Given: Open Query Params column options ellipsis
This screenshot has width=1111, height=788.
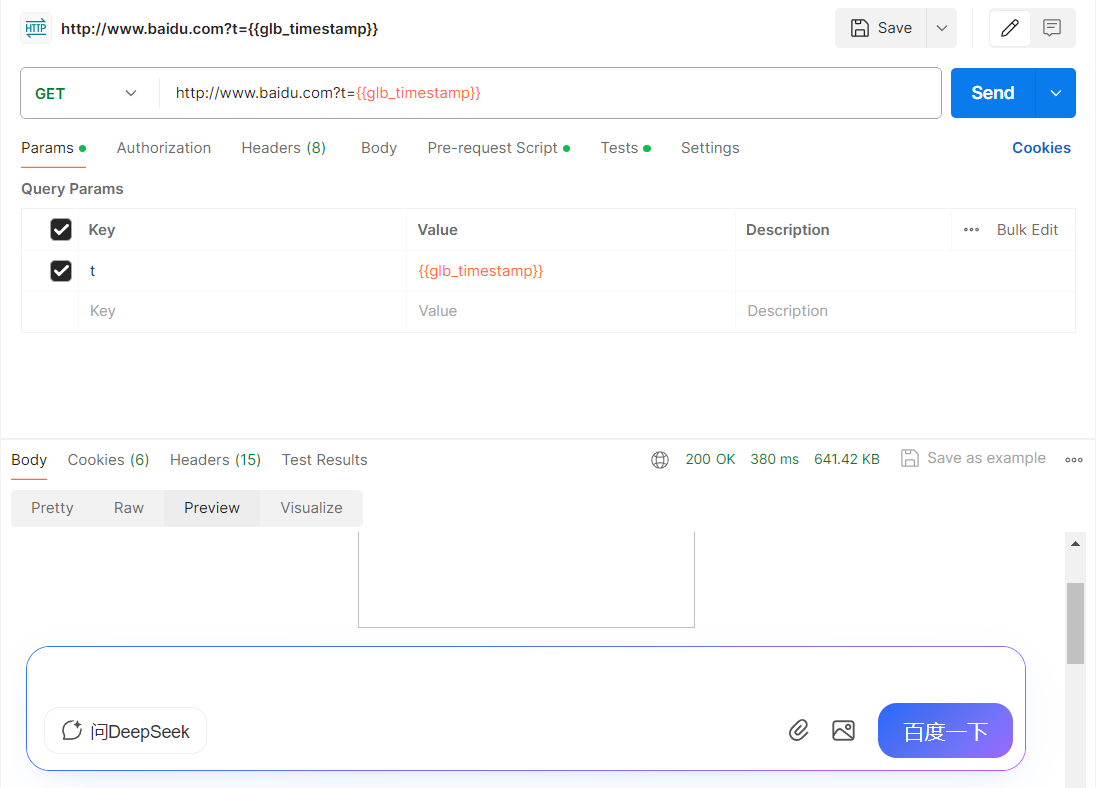Looking at the screenshot, I should pyautogui.click(x=971, y=230).
